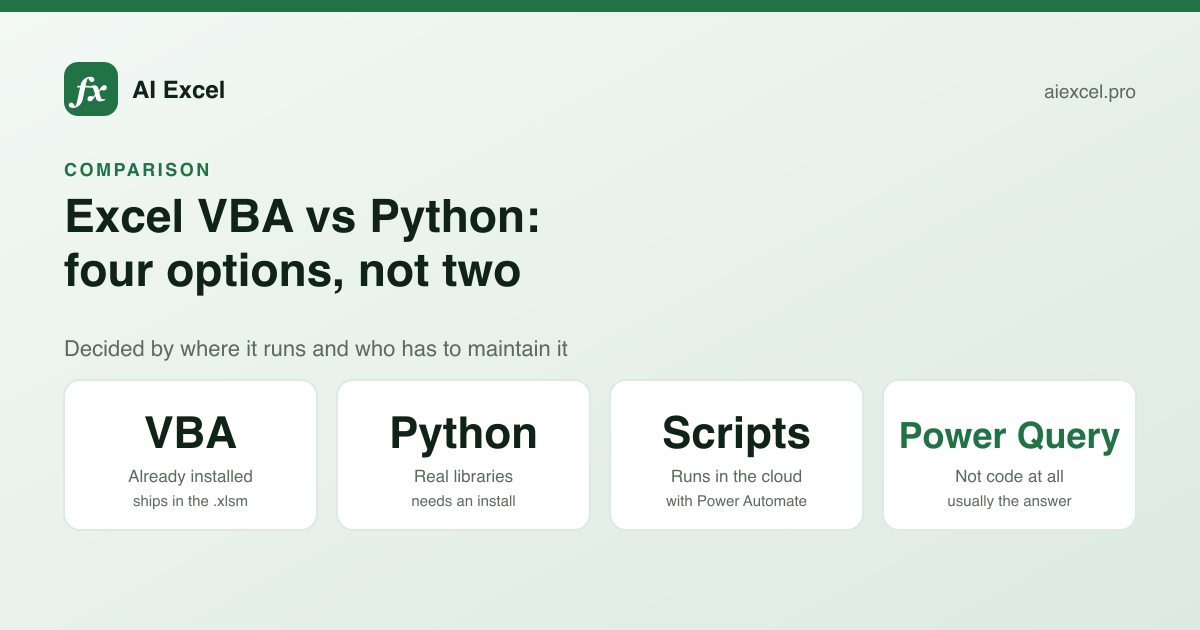Open the aiexcel.pro link
This screenshot has height=630, width=1200.
tap(1089, 92)
